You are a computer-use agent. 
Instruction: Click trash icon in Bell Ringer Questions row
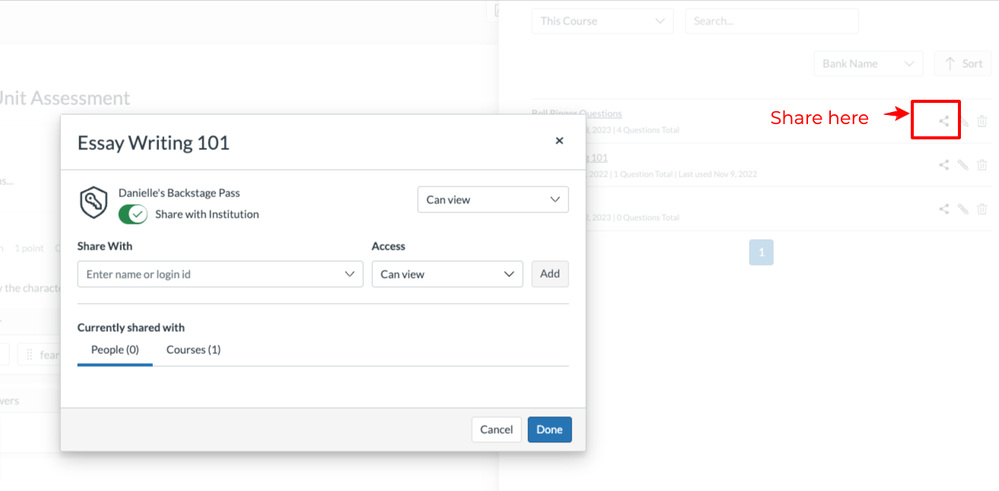[982, 122]
